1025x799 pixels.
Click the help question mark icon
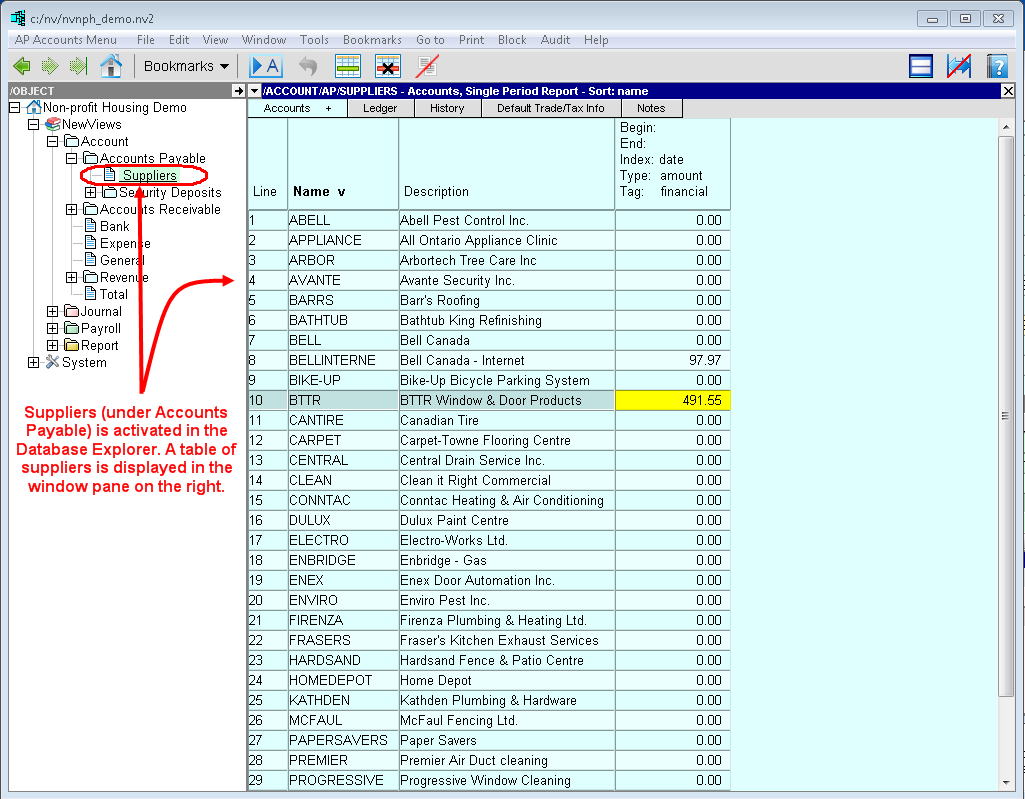[x=996, y=67]
